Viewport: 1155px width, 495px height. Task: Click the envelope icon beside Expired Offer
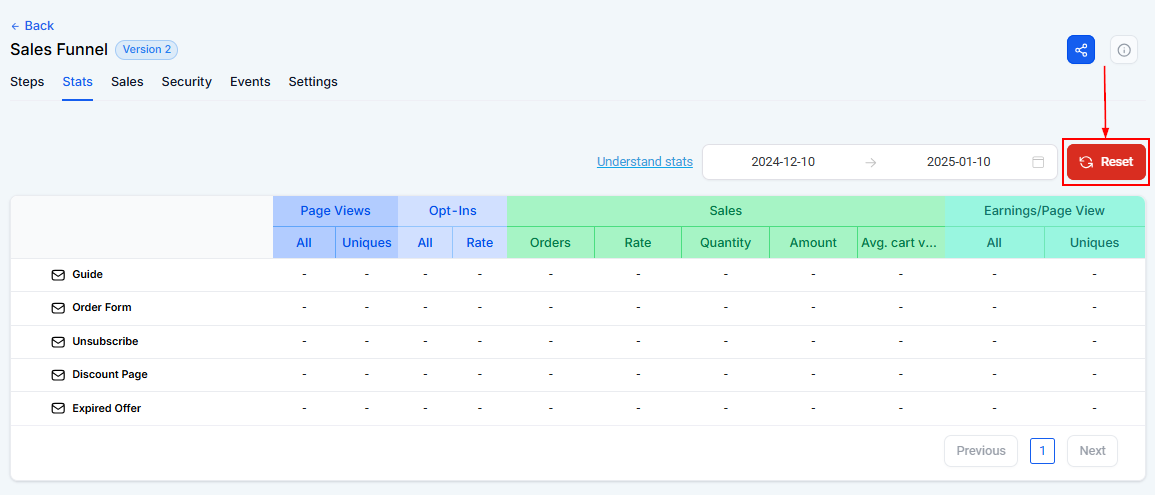tap(58, 408)
